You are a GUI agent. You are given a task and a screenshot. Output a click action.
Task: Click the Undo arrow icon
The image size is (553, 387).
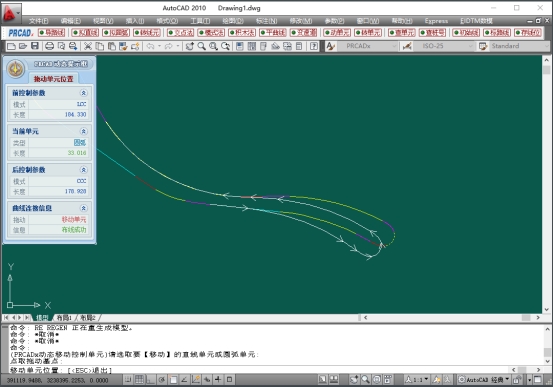click(151, 46)
